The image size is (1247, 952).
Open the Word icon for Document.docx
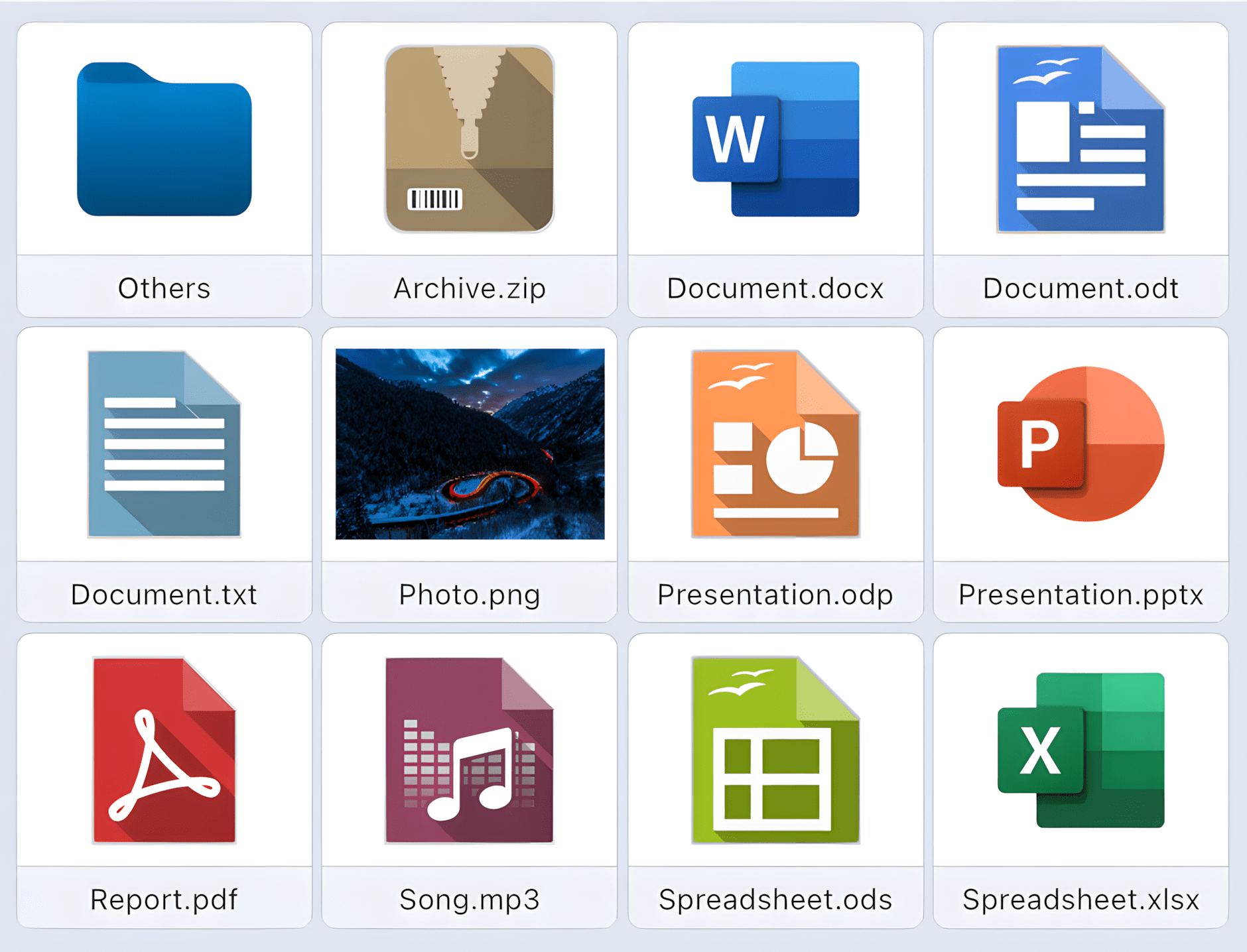click(x=775, y=139)
